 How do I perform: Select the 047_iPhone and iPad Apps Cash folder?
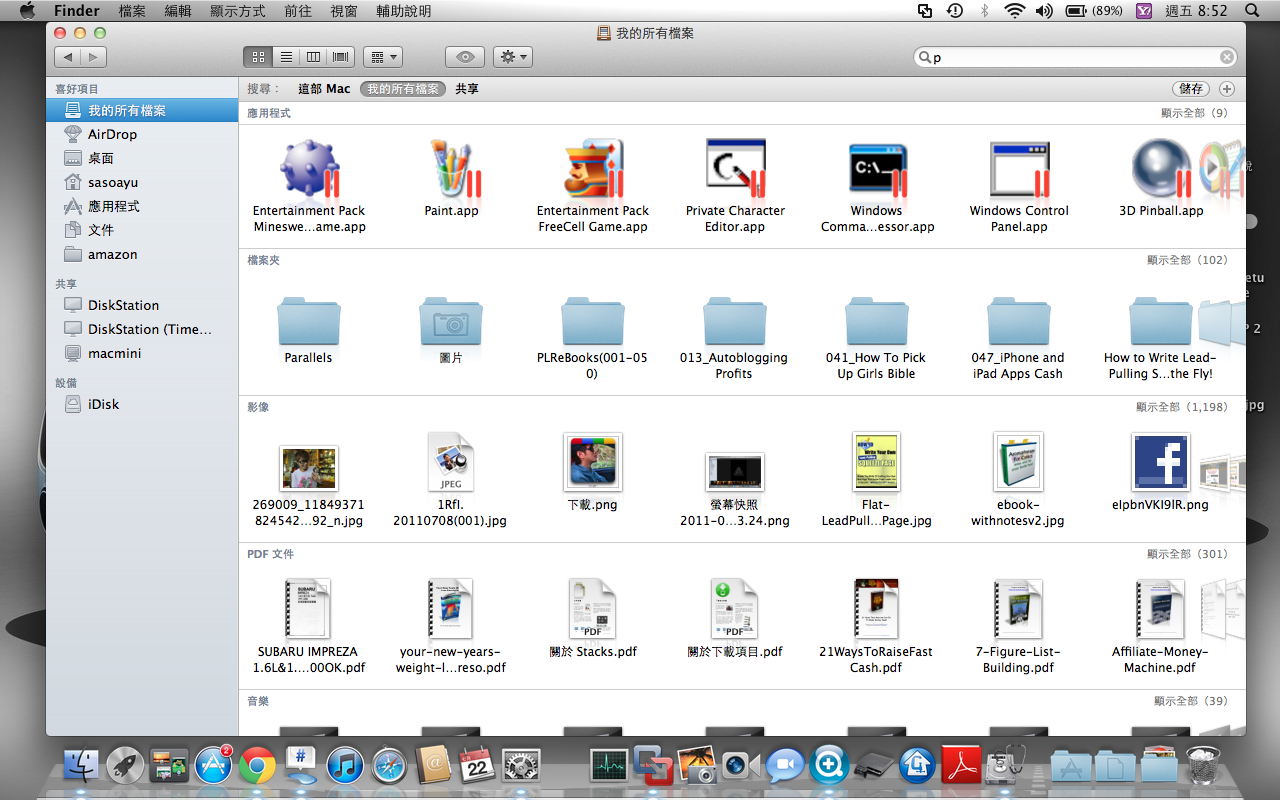[1019, 319]
